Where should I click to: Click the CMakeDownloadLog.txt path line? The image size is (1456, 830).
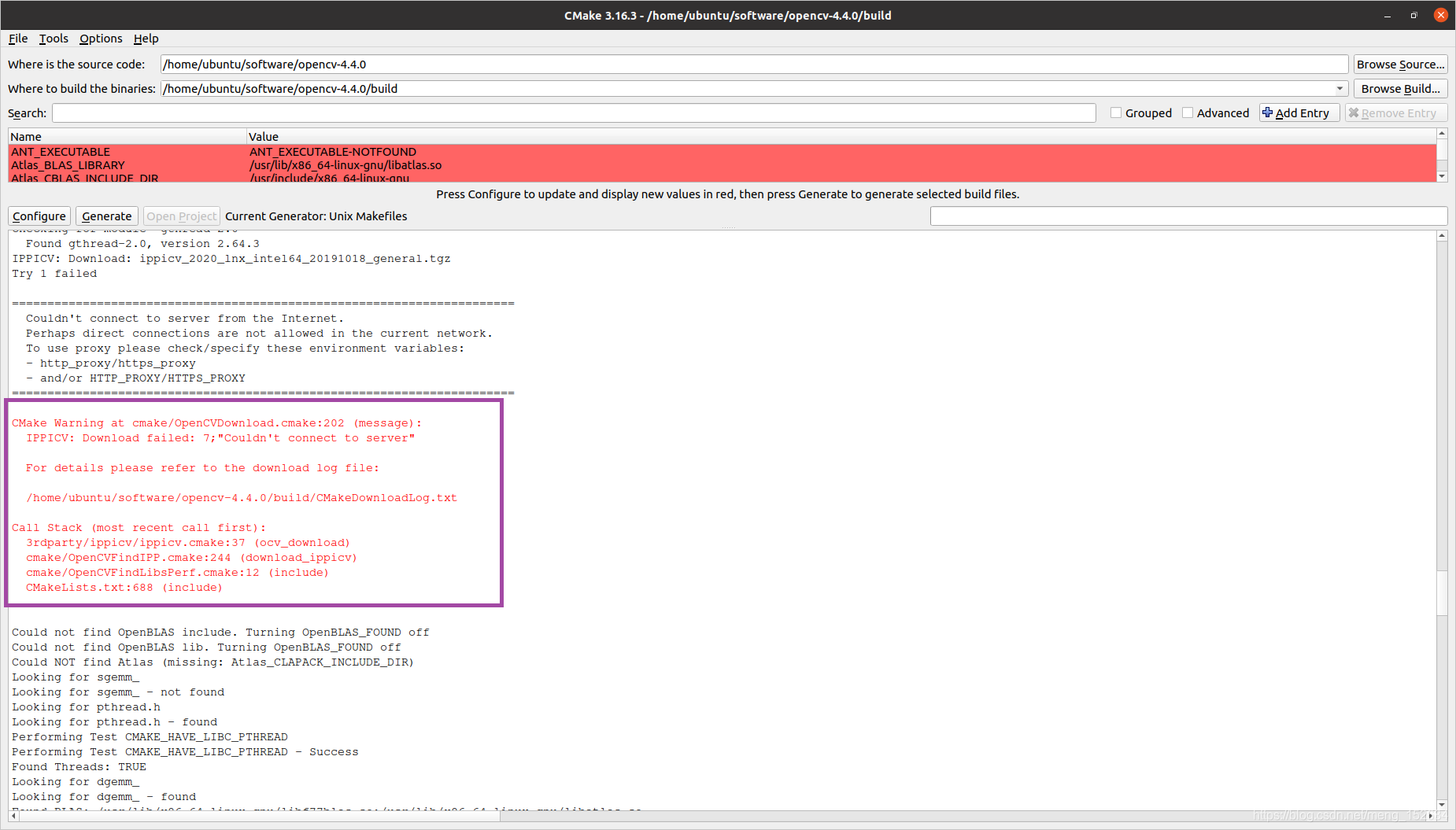[242, 498]
